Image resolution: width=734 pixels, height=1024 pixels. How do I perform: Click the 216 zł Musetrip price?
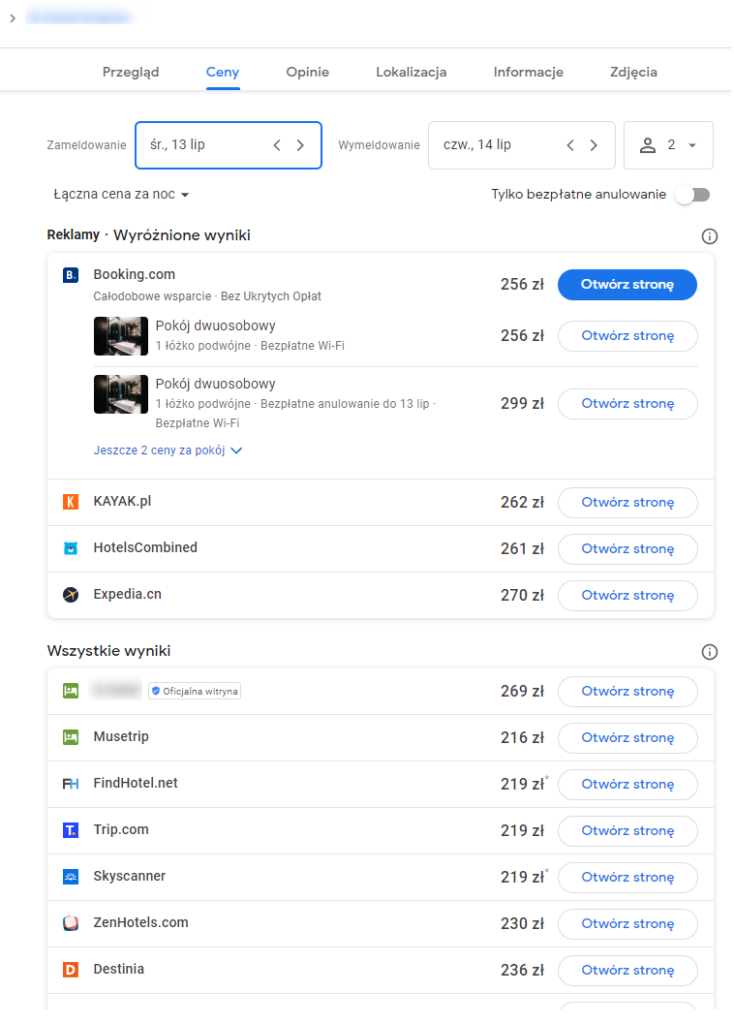coord(522,737)
